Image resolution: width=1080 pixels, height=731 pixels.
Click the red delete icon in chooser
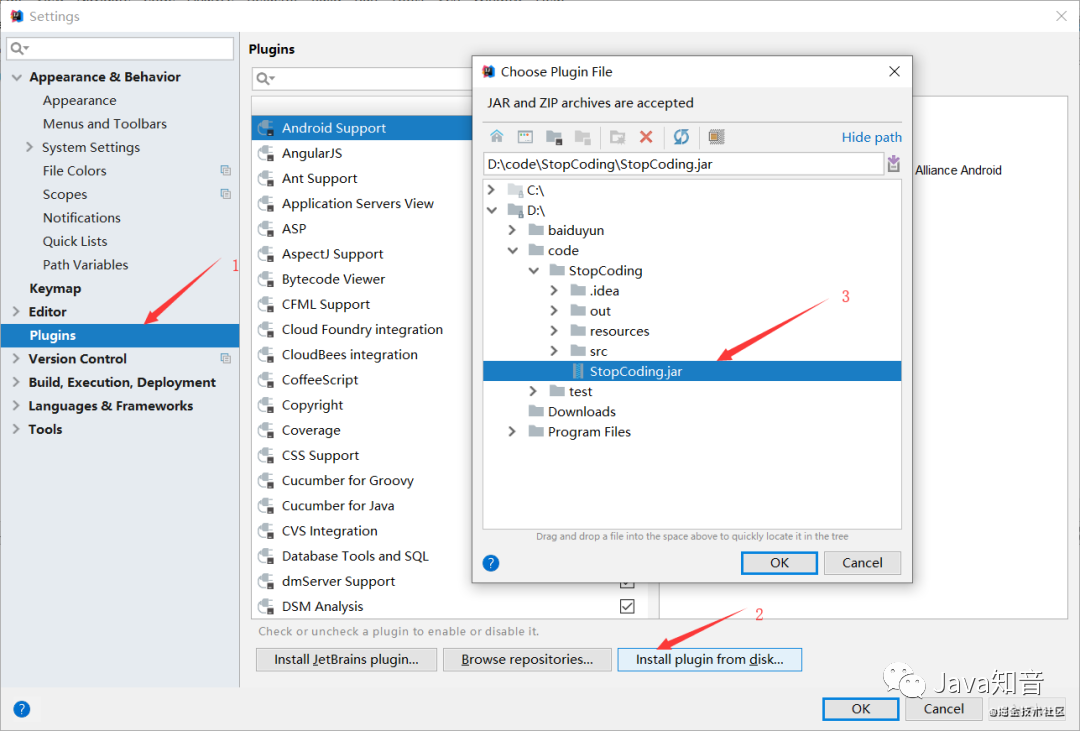(x=646, y=136)
